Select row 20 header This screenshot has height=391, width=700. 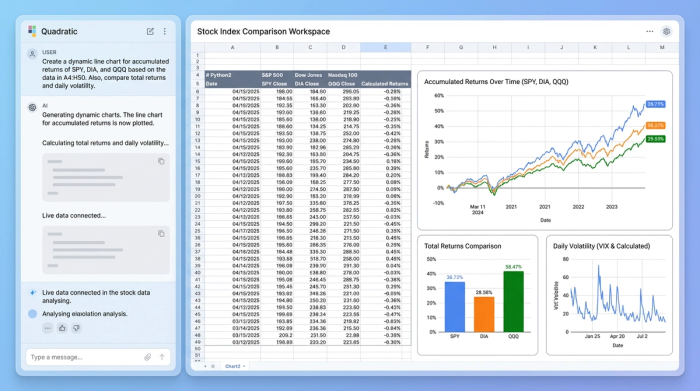(x=197, y=196)
